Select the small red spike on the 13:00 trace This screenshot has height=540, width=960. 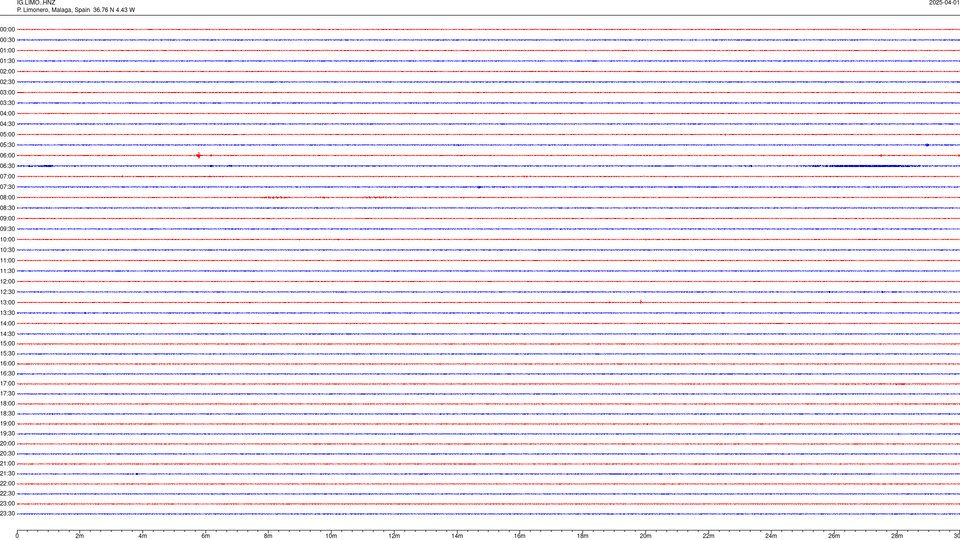tap(641, 302)
